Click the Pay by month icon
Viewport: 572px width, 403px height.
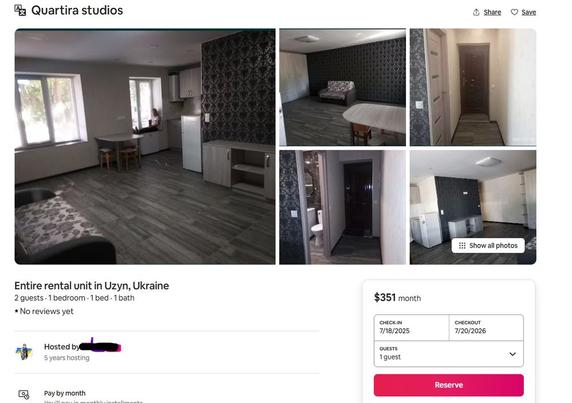(24, 394)
